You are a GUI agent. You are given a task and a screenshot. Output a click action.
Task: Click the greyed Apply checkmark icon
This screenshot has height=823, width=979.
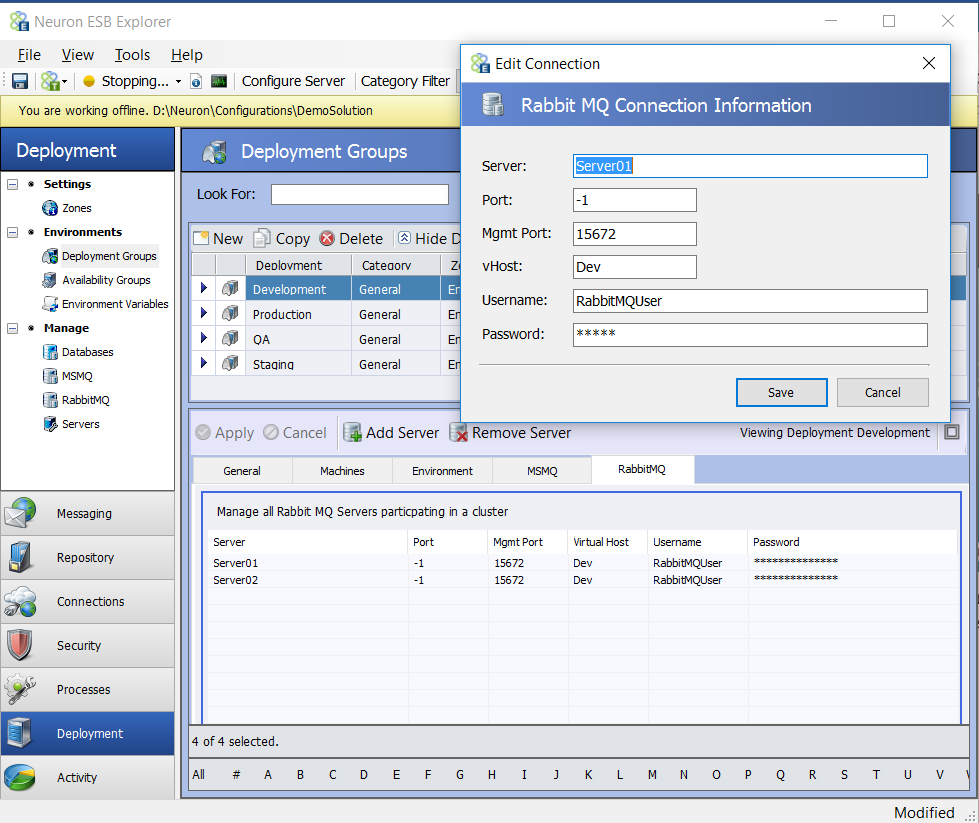203,432
